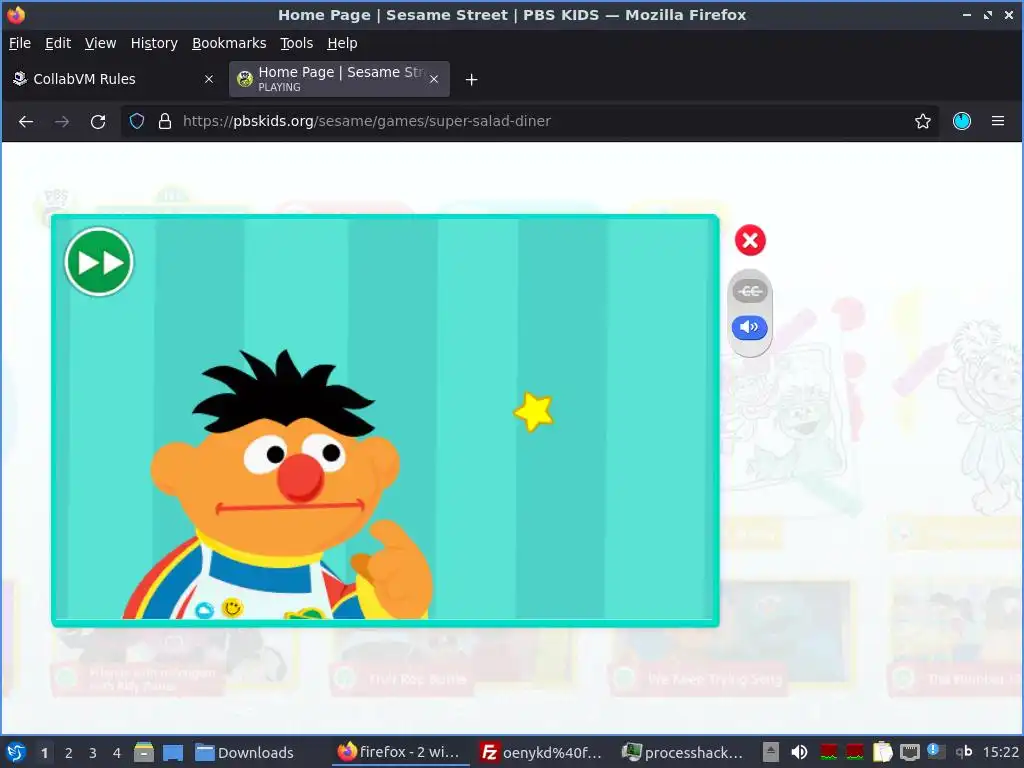Click the second red resource monitor icon

click(x=854, y=752)
